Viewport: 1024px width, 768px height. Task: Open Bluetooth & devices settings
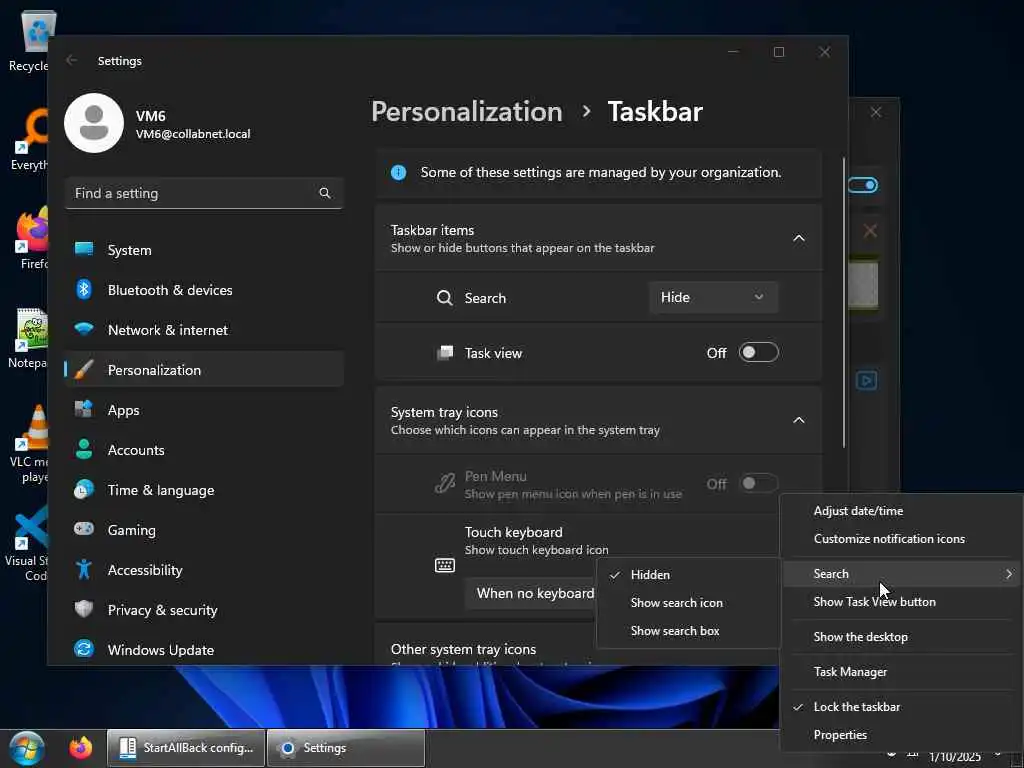click(204, 290)
